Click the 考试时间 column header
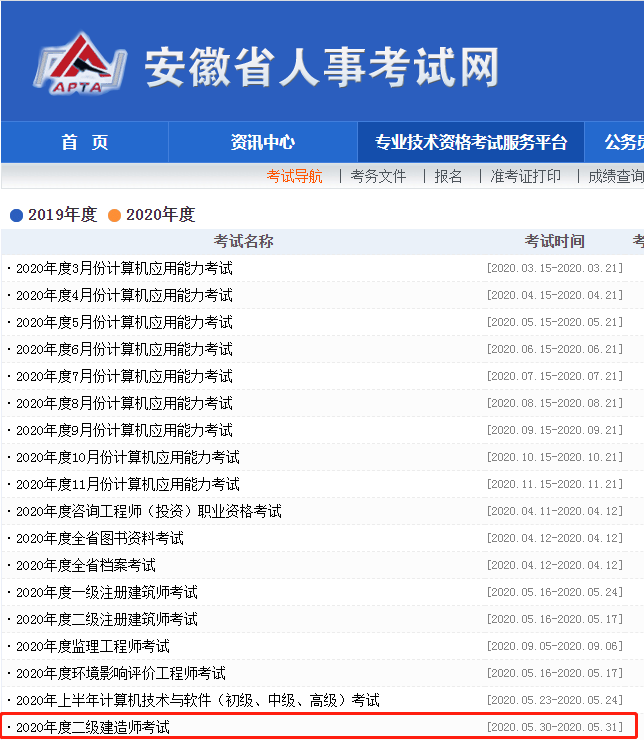This screenshot has width=644, height=740. coord(554,241)
